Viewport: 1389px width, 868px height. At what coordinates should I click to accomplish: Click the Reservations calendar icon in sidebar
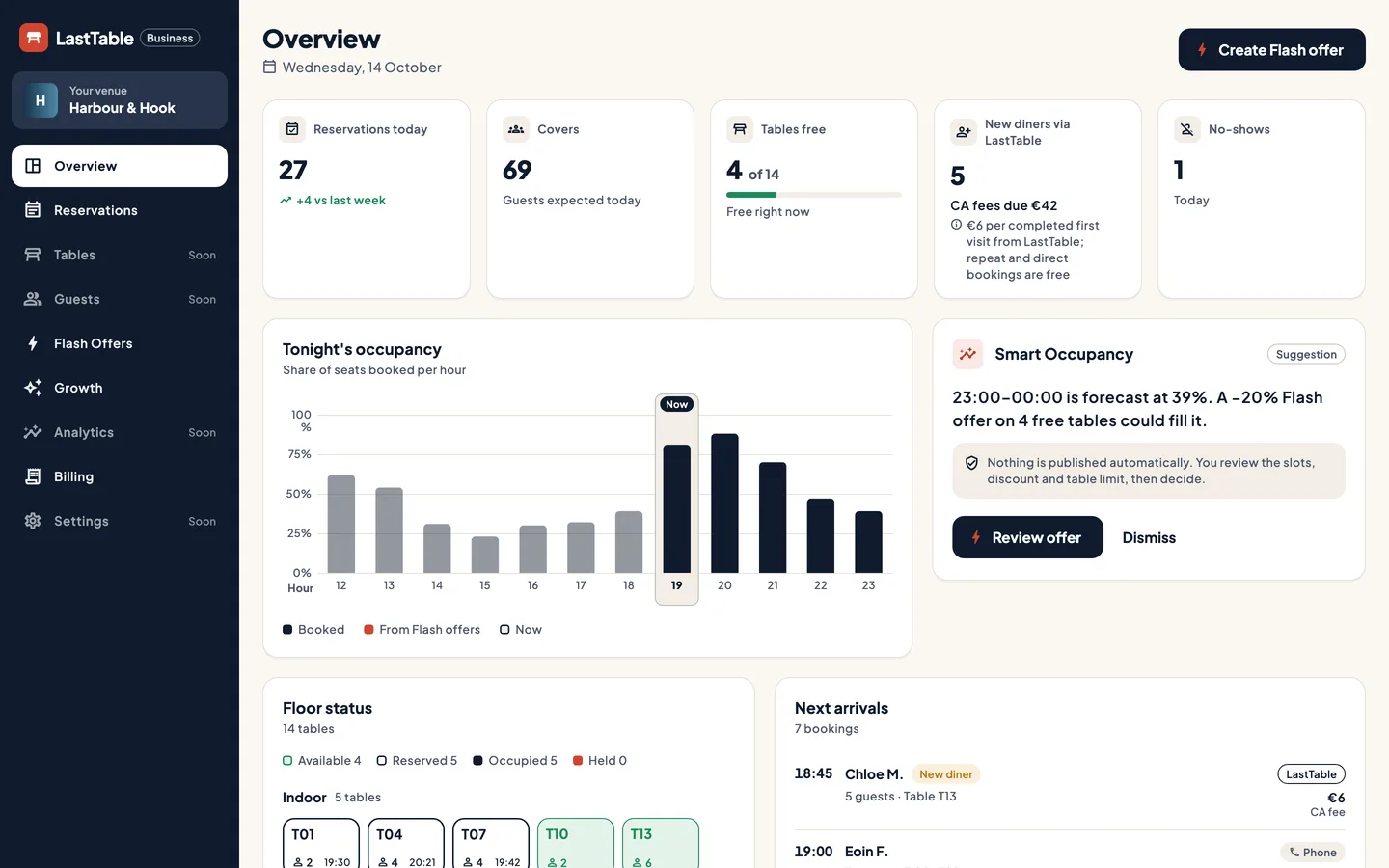coord(33,210)
